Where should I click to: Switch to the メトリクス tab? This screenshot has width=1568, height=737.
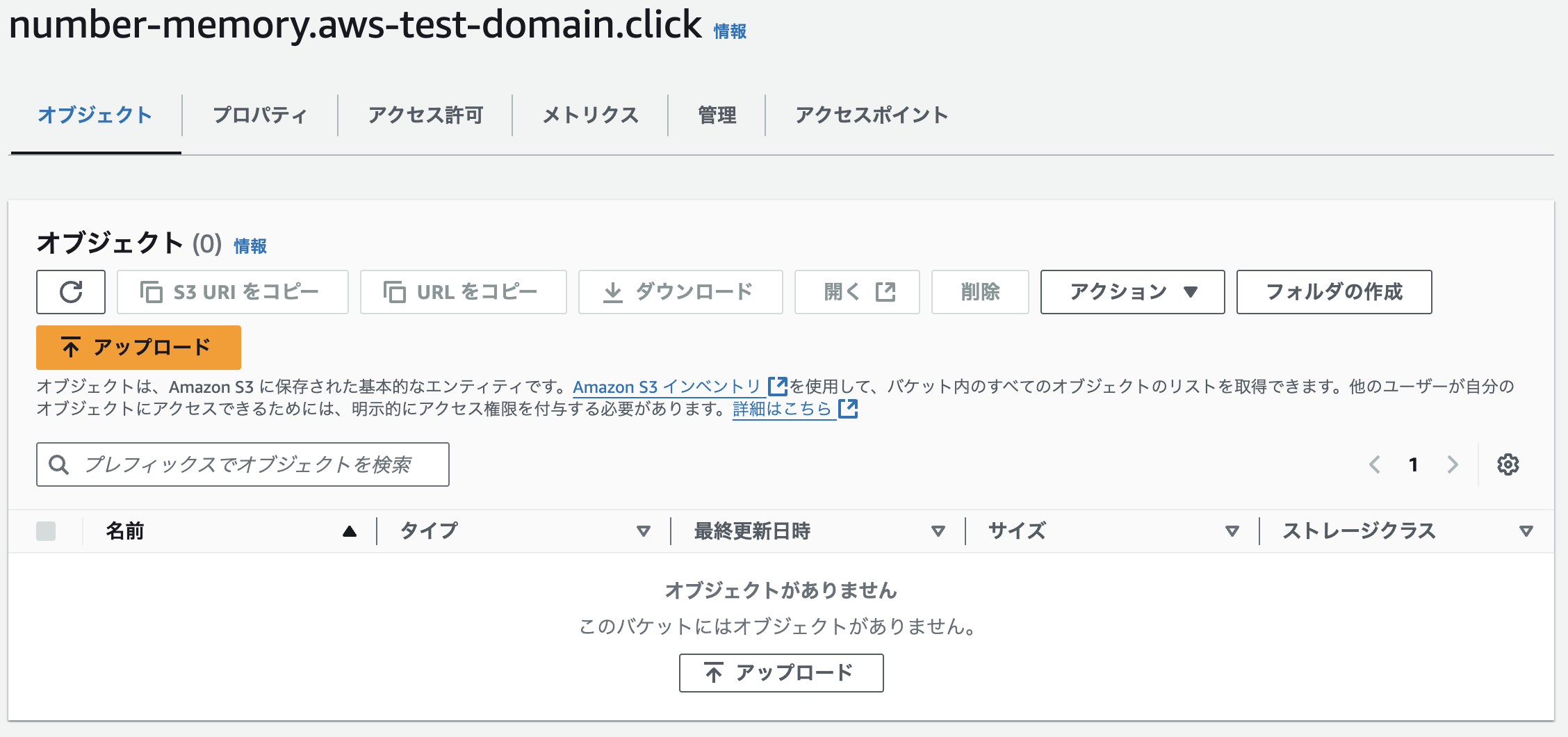pyautogui.click(x=590, y=115)
